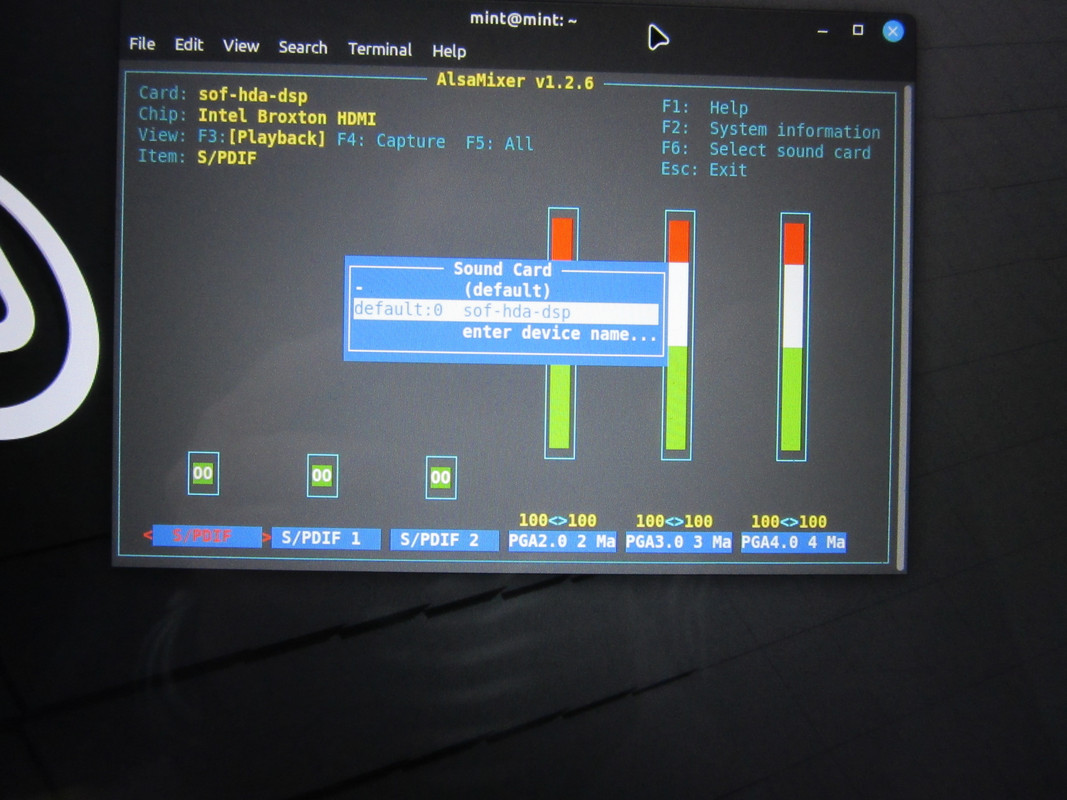Select the (default) sound card entry
Viewport: 1067px width, 800px height.
[x=507, y=290]
